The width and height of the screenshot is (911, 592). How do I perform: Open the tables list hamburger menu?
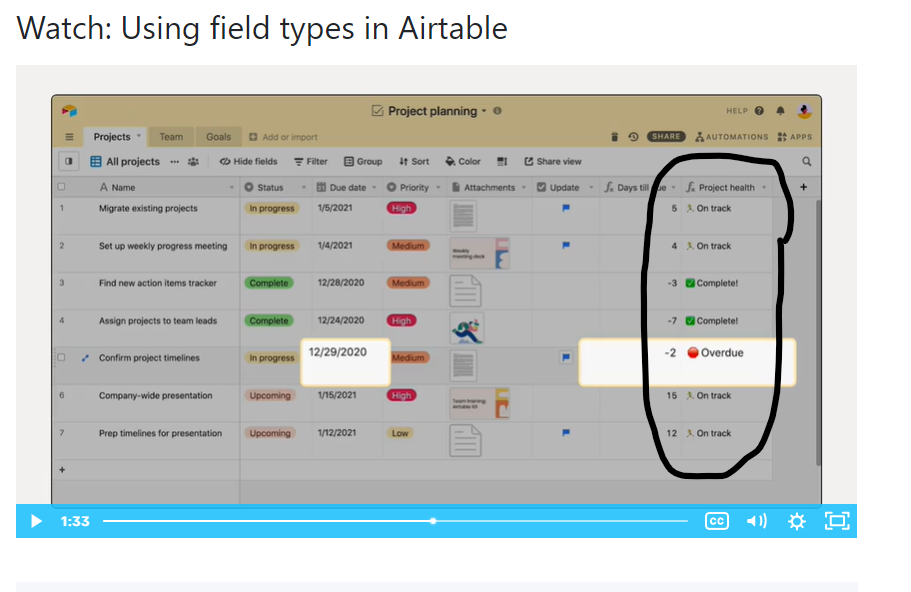tap(69, 137)
